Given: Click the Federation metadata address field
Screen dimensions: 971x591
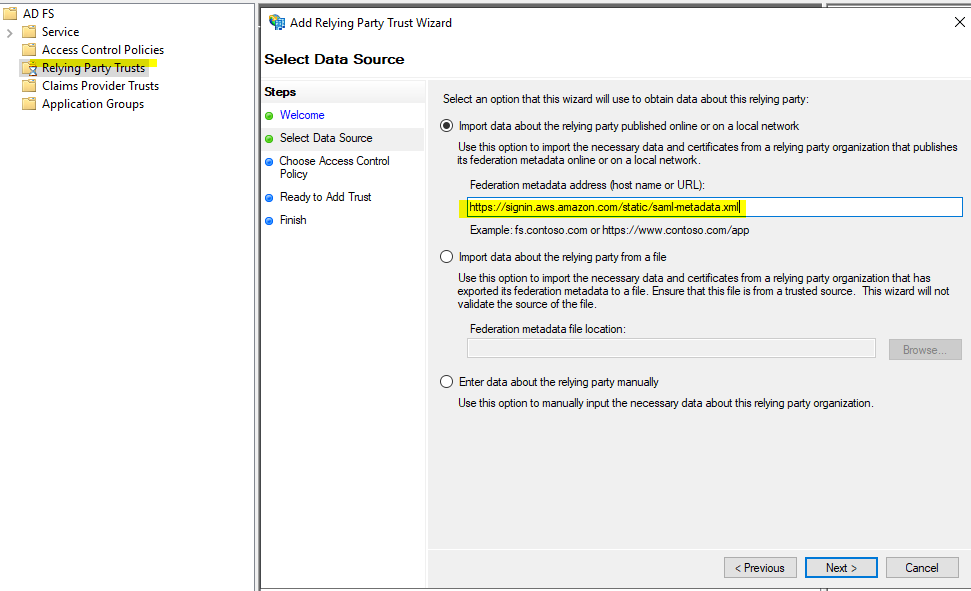Looking at the screenshot, I should coord(715,207).
